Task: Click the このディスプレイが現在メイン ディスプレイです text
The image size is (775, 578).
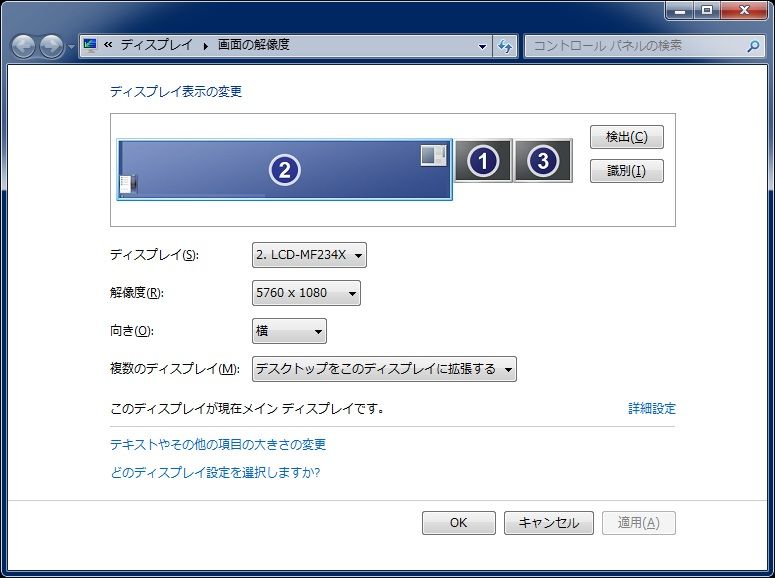Action: (x=247, y=408)
